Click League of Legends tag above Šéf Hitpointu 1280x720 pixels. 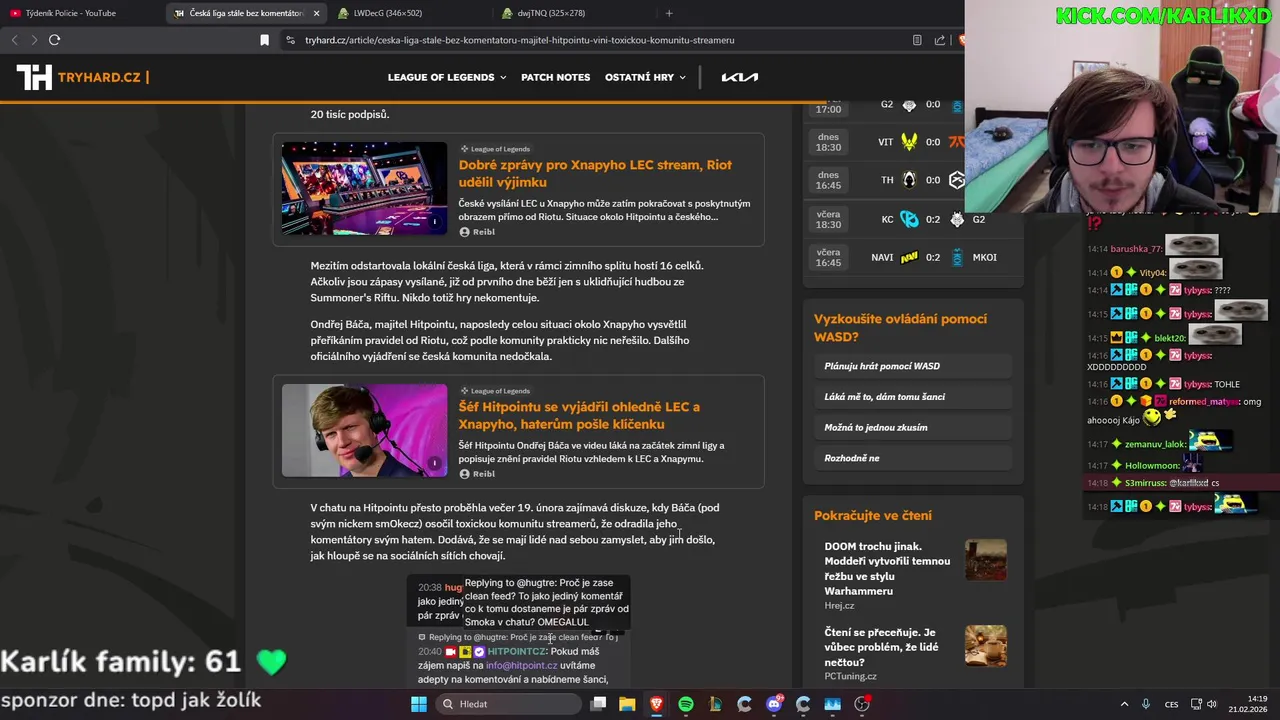(494, 391)
